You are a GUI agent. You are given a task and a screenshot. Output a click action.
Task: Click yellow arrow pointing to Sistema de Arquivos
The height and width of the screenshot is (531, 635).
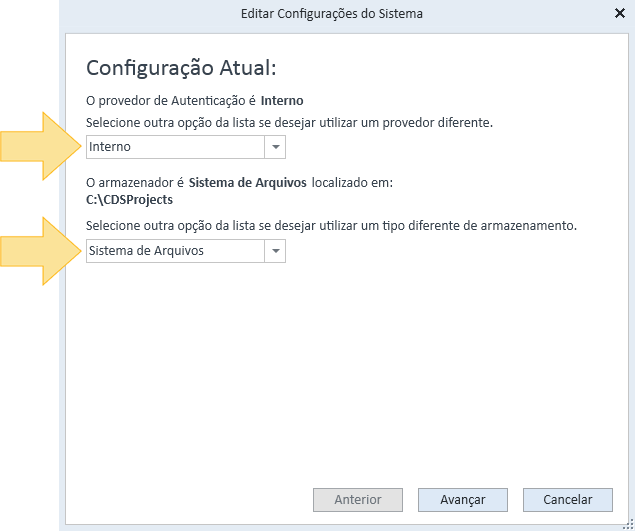tap(40, 251)
